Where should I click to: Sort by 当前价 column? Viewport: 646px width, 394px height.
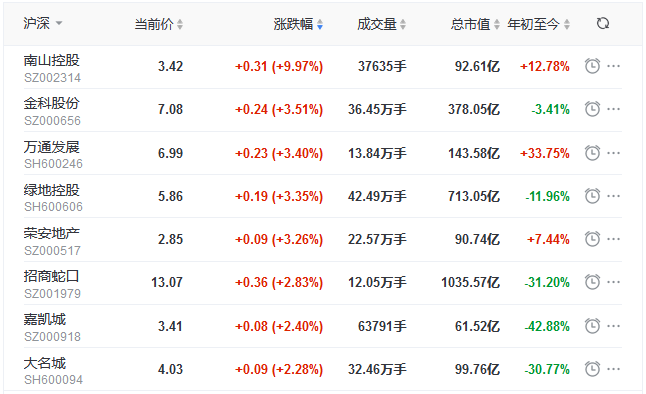[159, 24]
